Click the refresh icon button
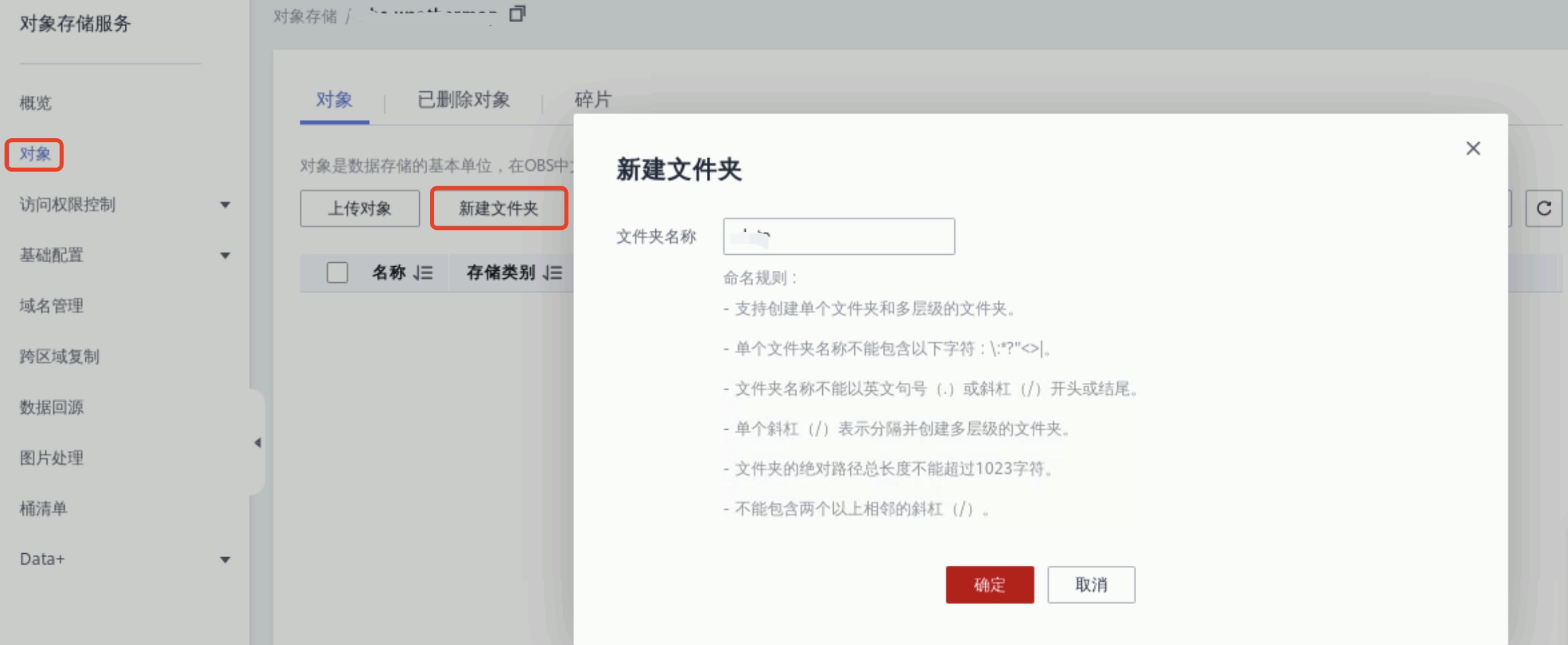Image resolution: width=1568 pixels, height=645 pixels. point(1543,209)
